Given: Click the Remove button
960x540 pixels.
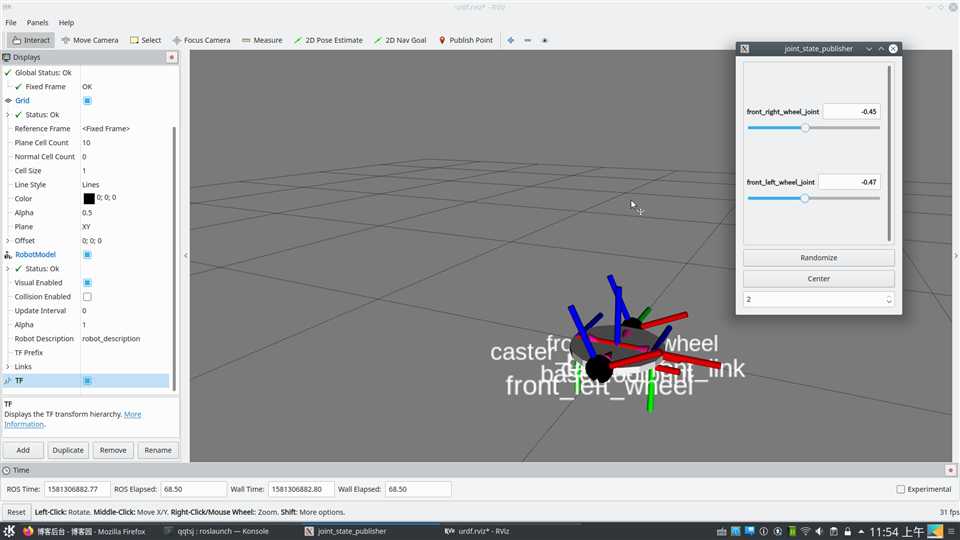Looking at the screenshot, I should click(x=113, y=450).
